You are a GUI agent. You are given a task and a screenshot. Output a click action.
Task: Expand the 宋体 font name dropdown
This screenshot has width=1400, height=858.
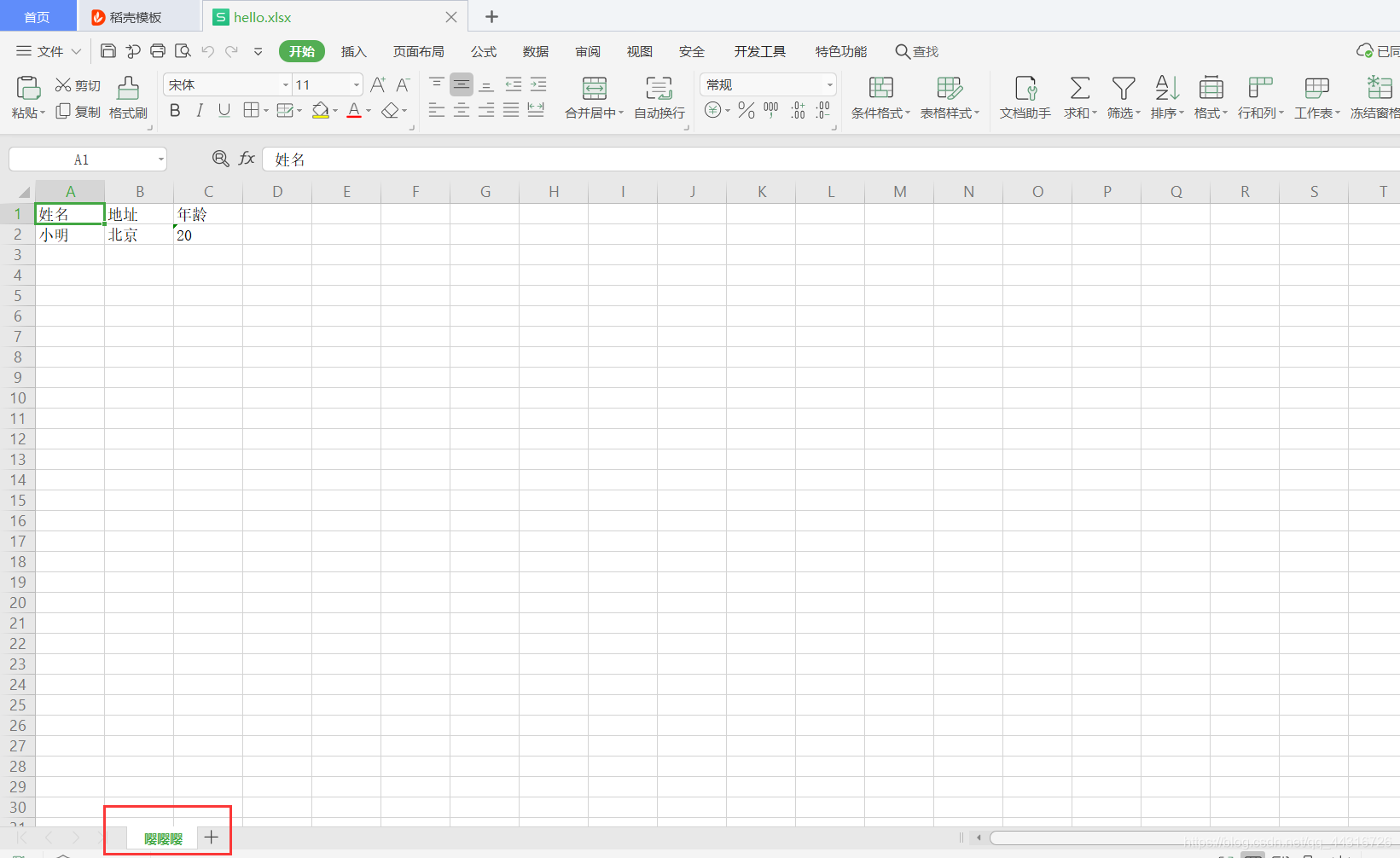pos(286,84)
